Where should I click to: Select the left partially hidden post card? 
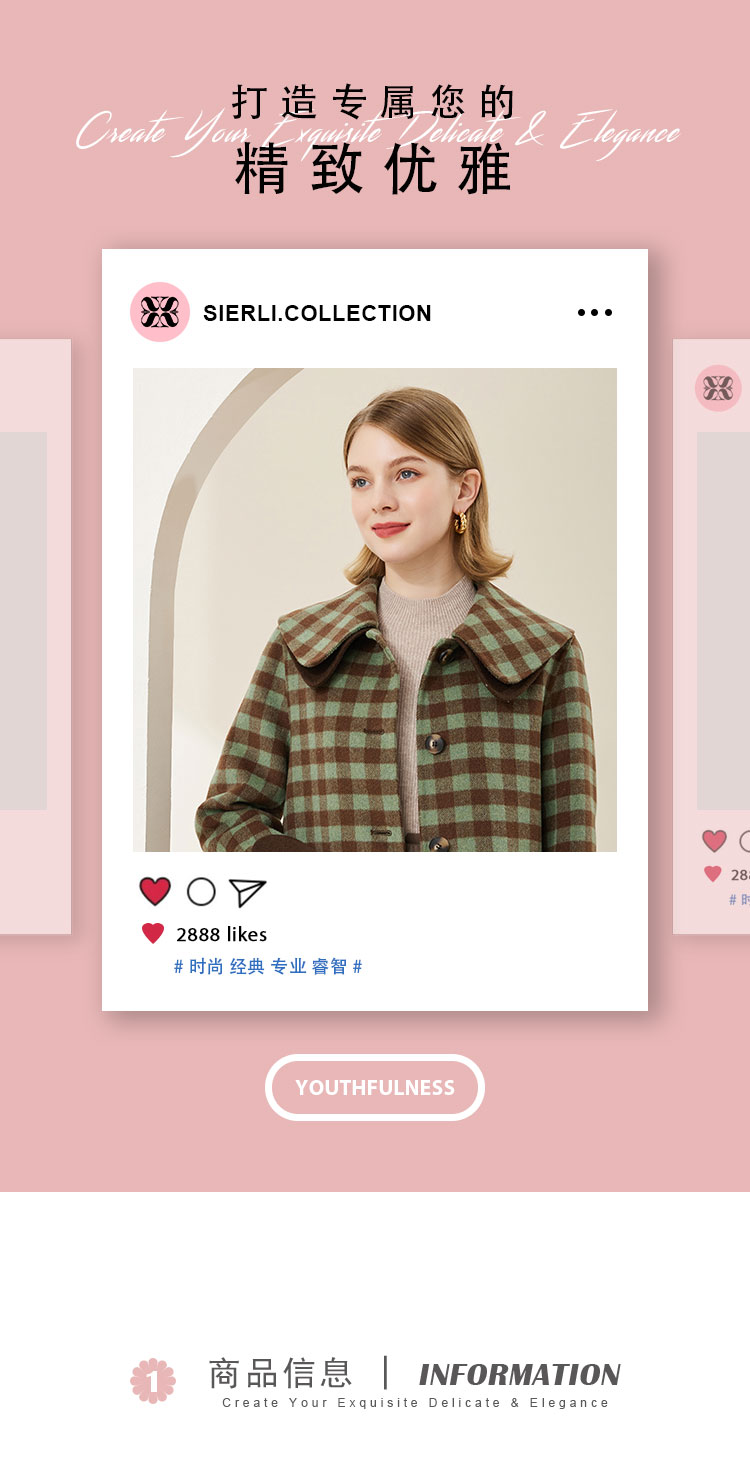coord(35,637)
